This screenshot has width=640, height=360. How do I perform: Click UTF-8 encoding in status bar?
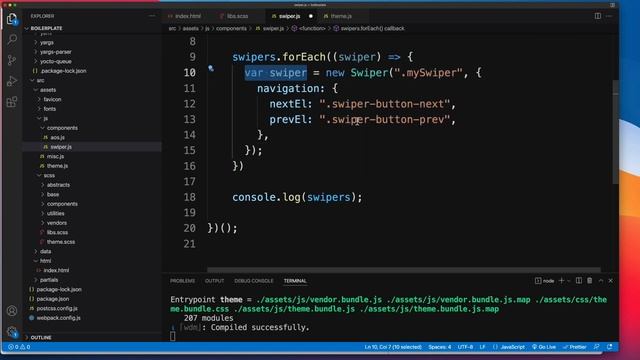(x=465, y=347)
